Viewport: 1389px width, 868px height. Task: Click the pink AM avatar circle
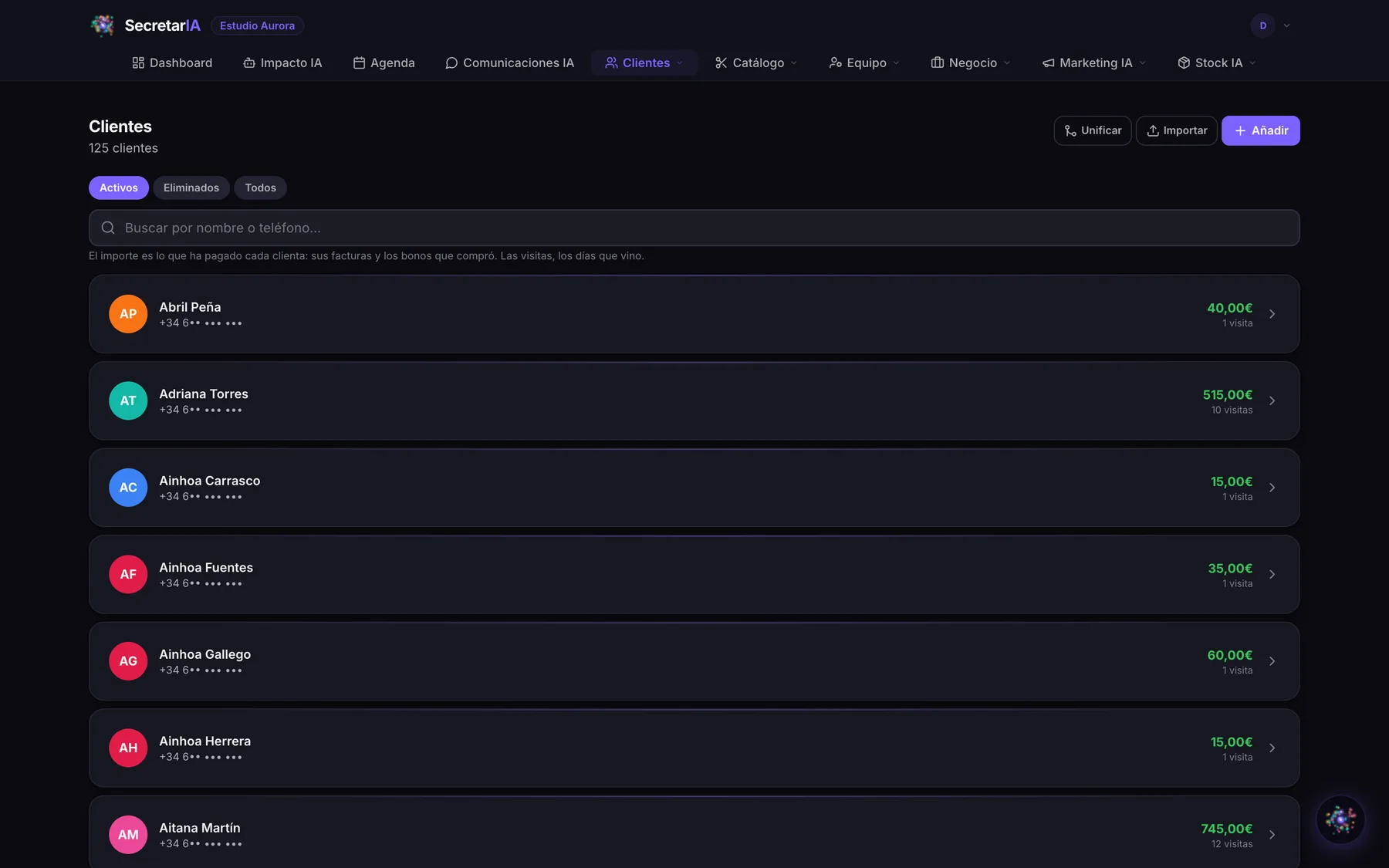[128, 835]
